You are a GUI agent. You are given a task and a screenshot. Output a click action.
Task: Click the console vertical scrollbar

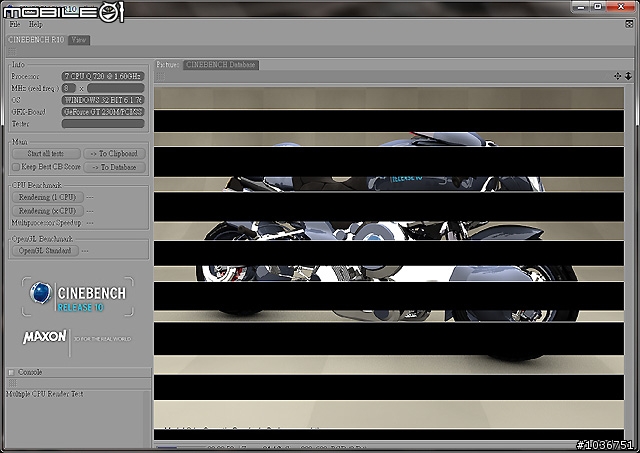tap(147, 419)
